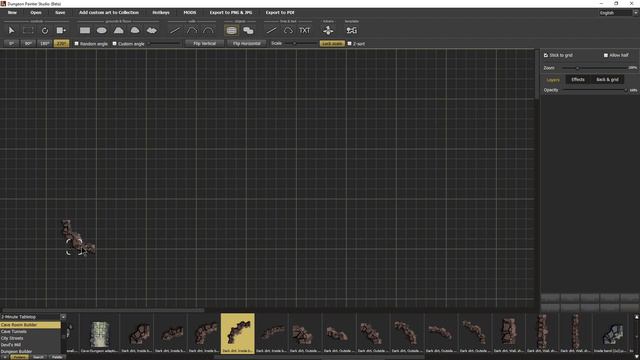
Task: Enable the Allow half checkbox
Action: (x=606, y=55)
